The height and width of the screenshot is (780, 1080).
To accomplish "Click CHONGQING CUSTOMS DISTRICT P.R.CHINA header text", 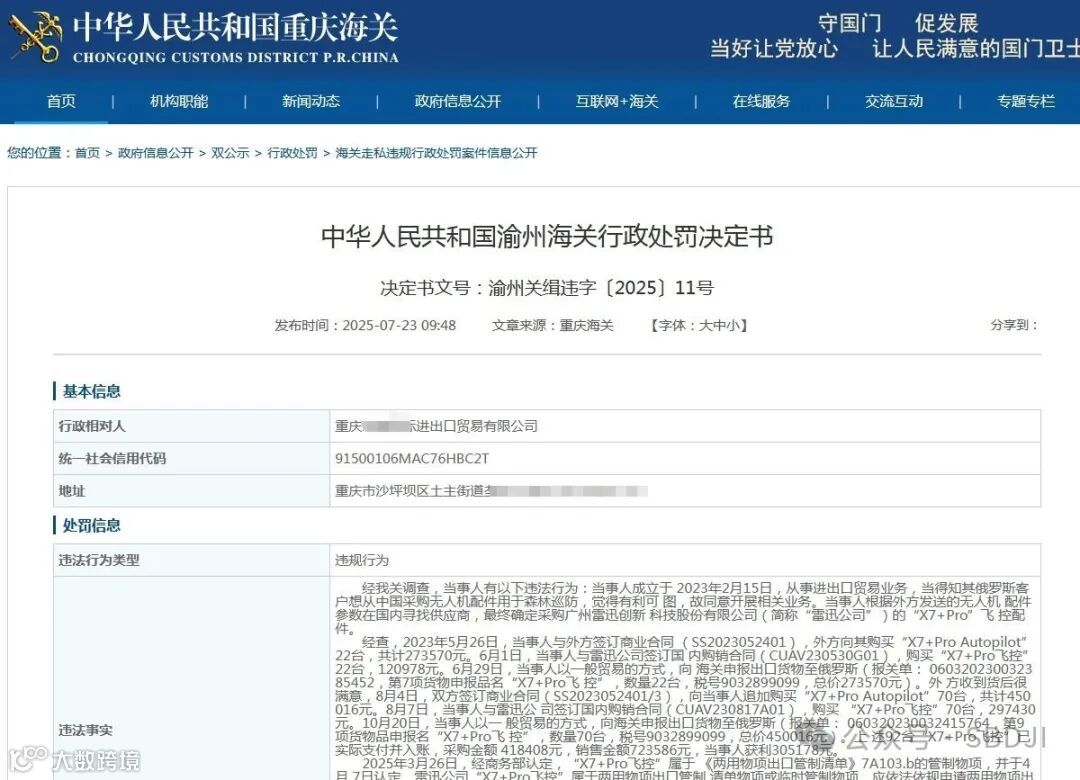I will click(x=236, y=57).
